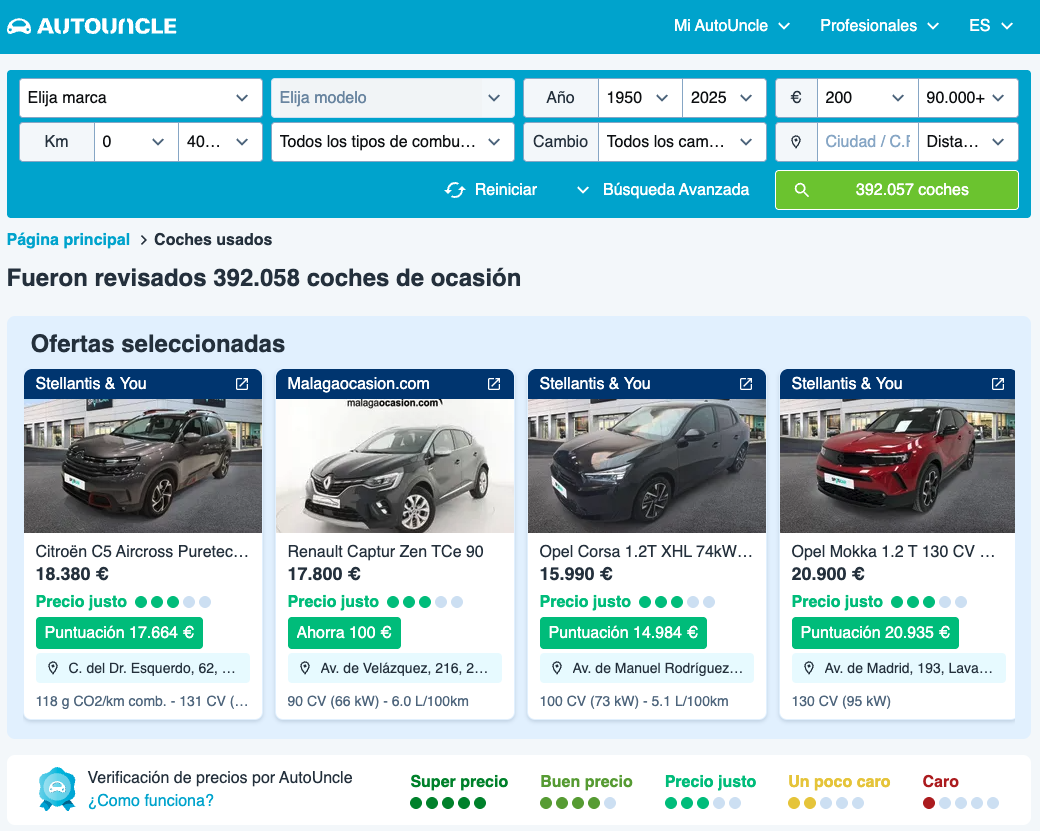The image size is (1040, 831).
Task: Click the AutoUncle car logo
Action: [19, 27]
